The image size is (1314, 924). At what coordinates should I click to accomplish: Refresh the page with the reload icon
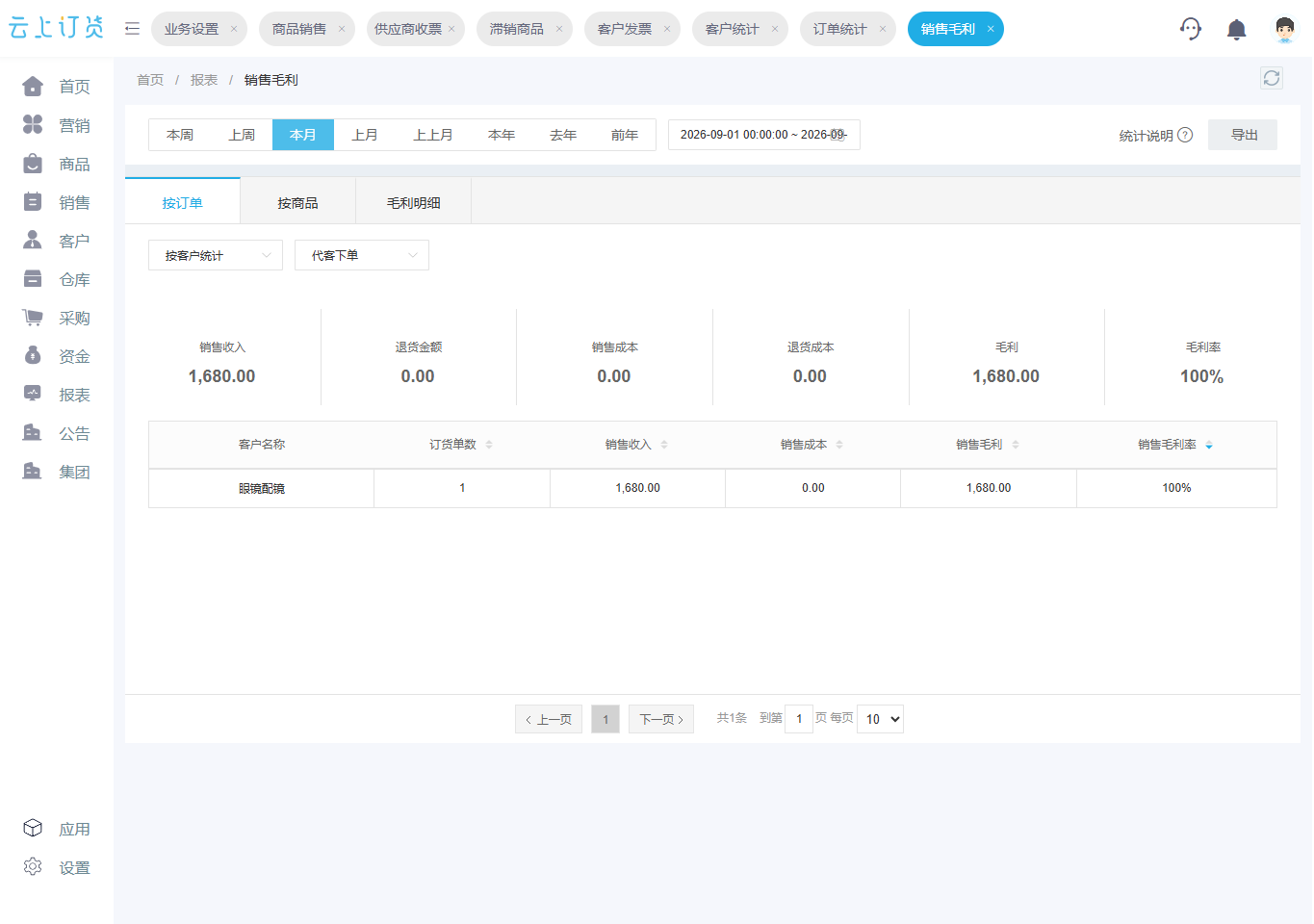(1272, 78)
